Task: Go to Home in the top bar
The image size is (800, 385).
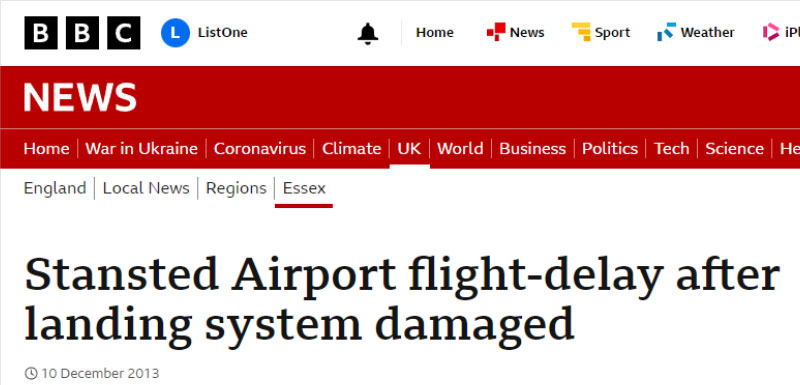Action: click(434, 33)
